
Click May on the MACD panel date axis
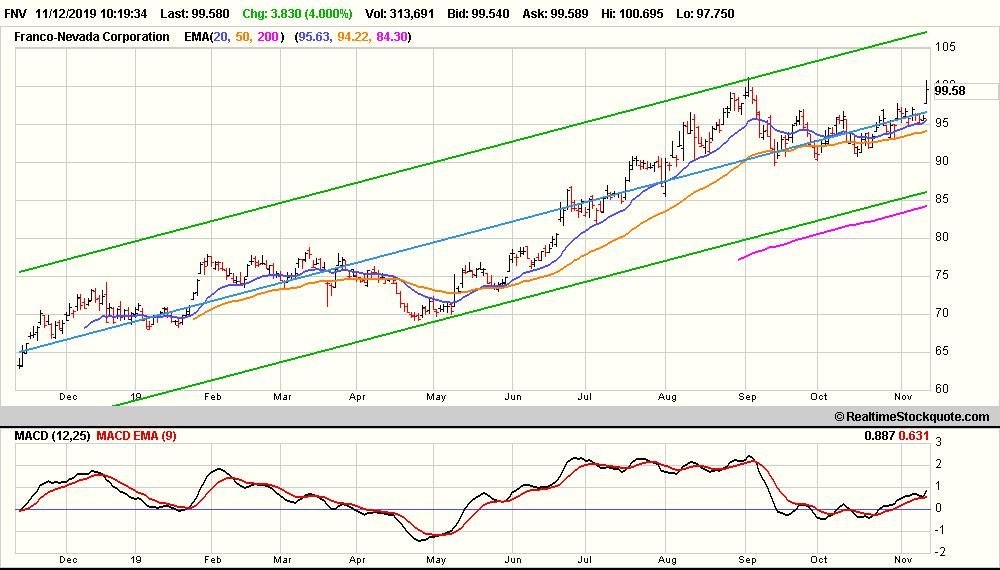[436, 560]
